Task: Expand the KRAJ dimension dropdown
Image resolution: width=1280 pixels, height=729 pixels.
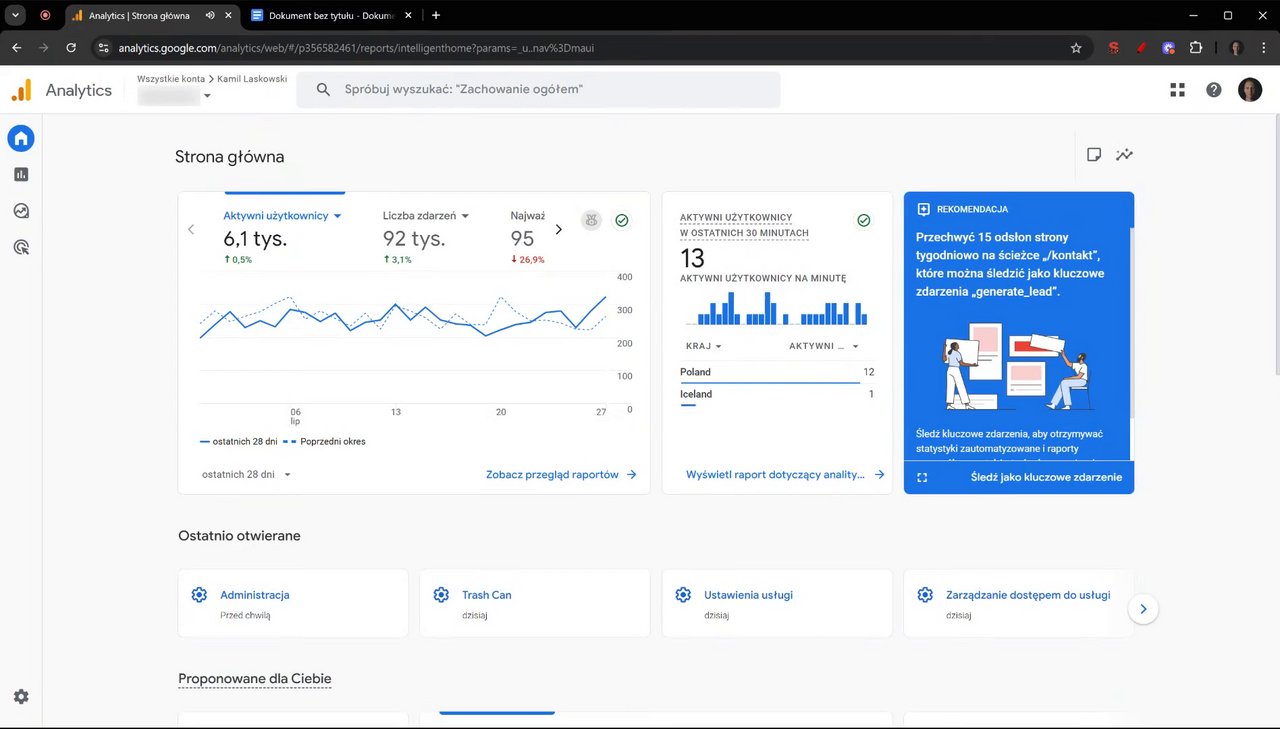Action: [704, 346]
